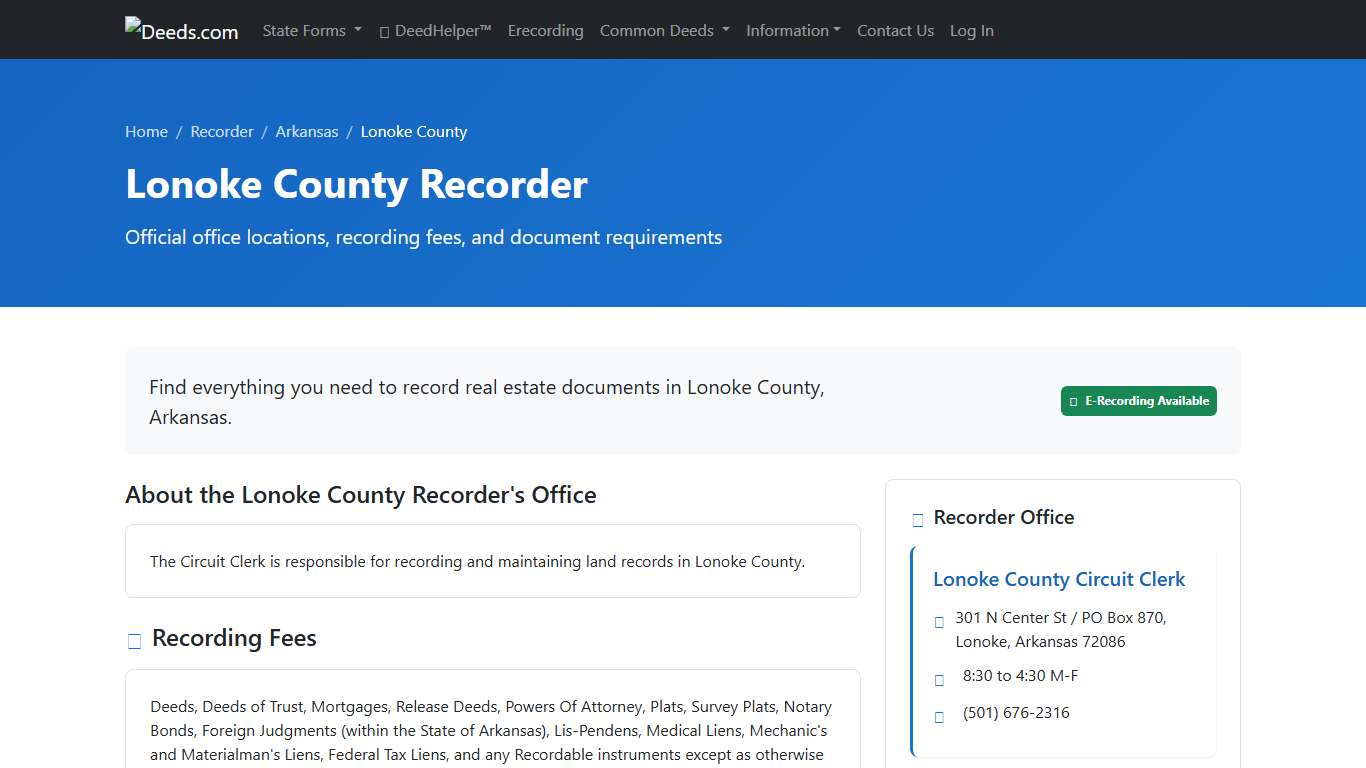Click the Log In link
This screenshot has width=1366, height=768.
point(971,30)
